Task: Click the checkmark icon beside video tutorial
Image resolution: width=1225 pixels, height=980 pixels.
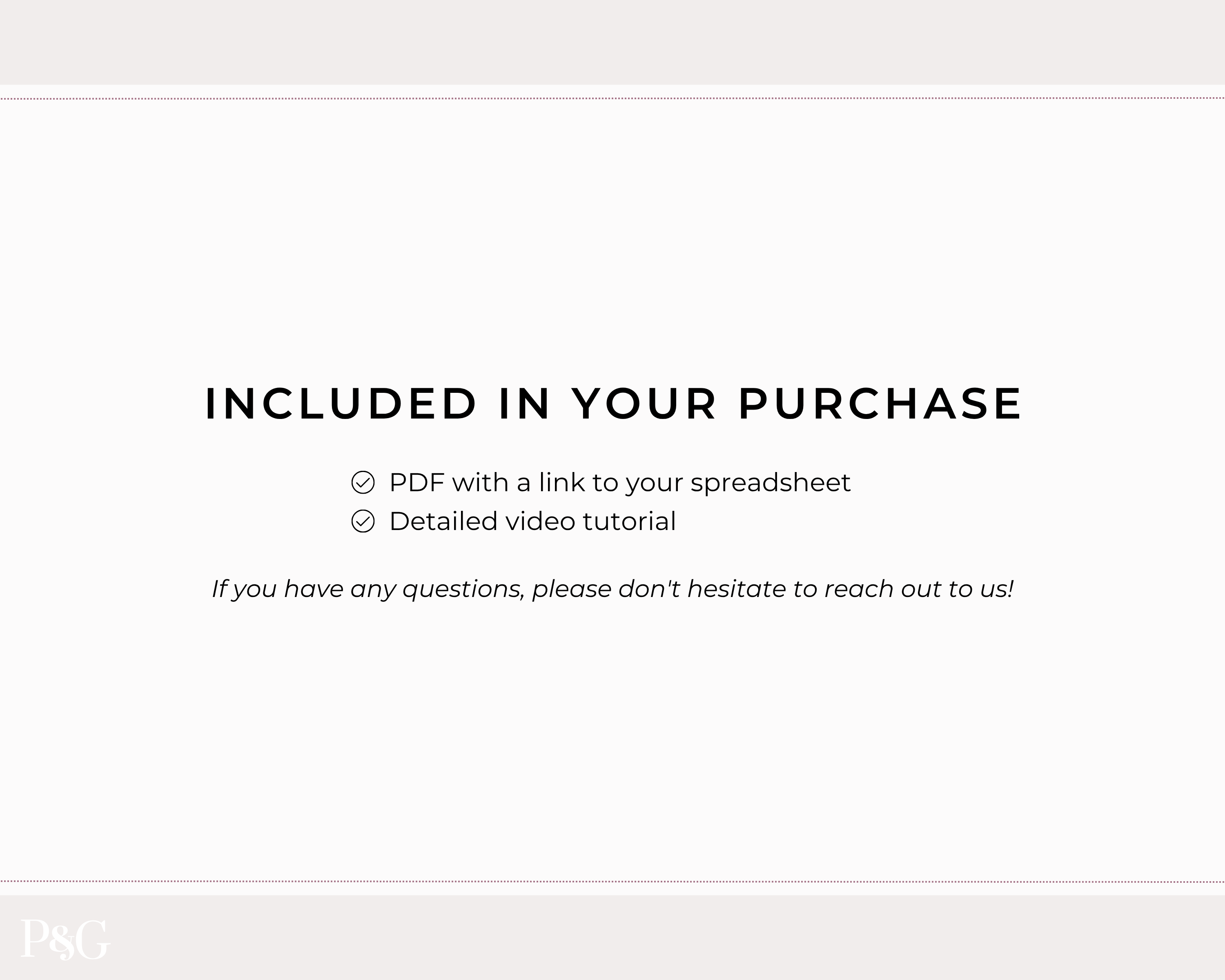Action: (363, 521)
